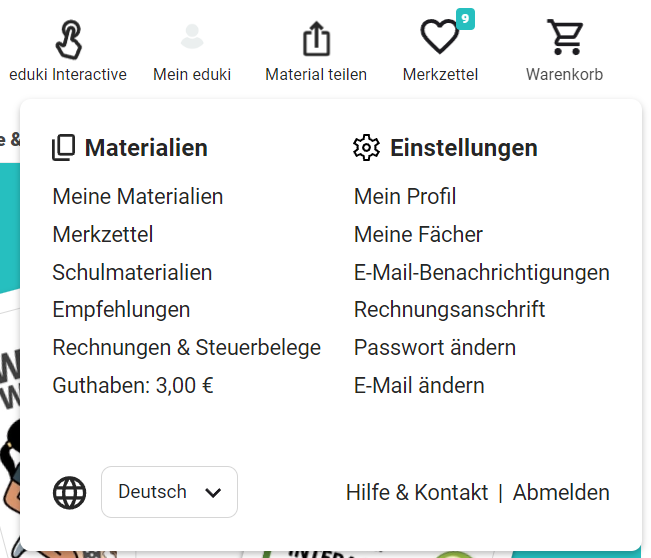The height and width of the screenshot is (558, 651).
Task: Open eduki Interactive via hand-touch icon
Action: [68, 40]
